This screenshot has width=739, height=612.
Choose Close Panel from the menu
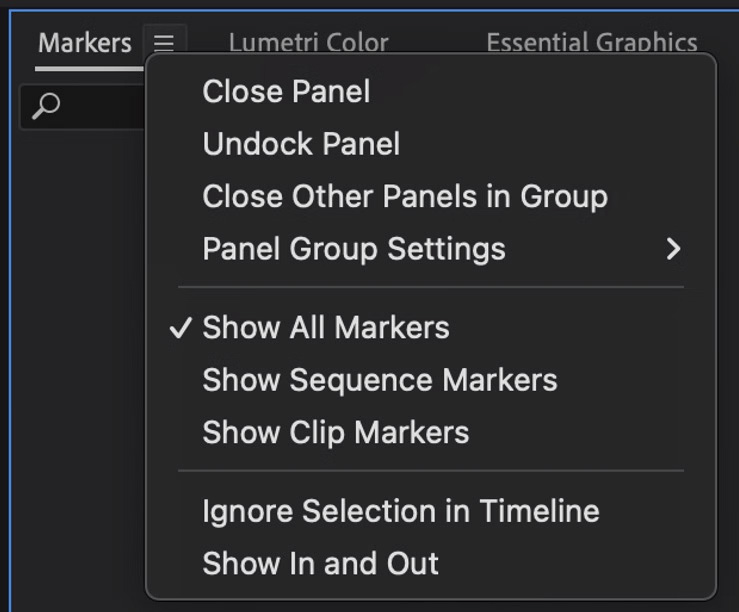click(286, 92)
